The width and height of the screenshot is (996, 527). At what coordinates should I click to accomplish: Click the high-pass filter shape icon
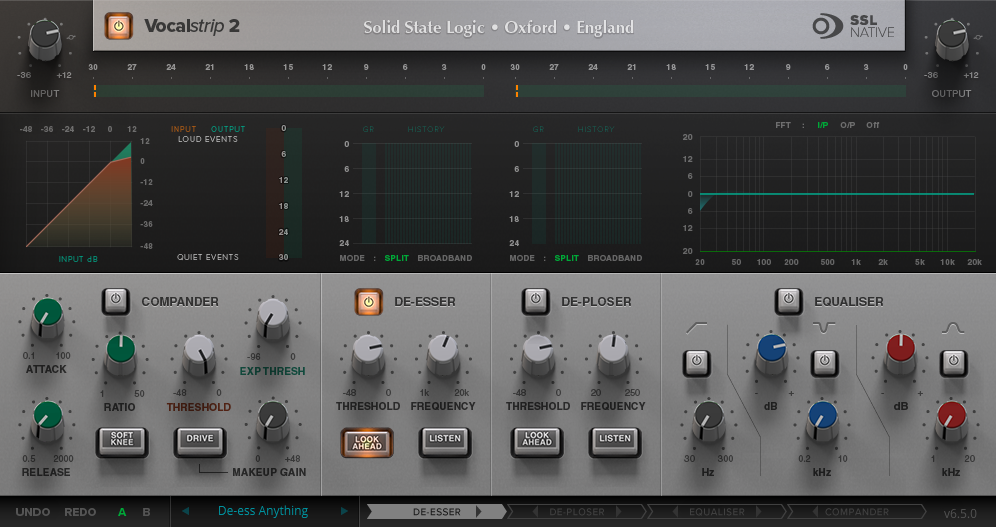[697, 328]
